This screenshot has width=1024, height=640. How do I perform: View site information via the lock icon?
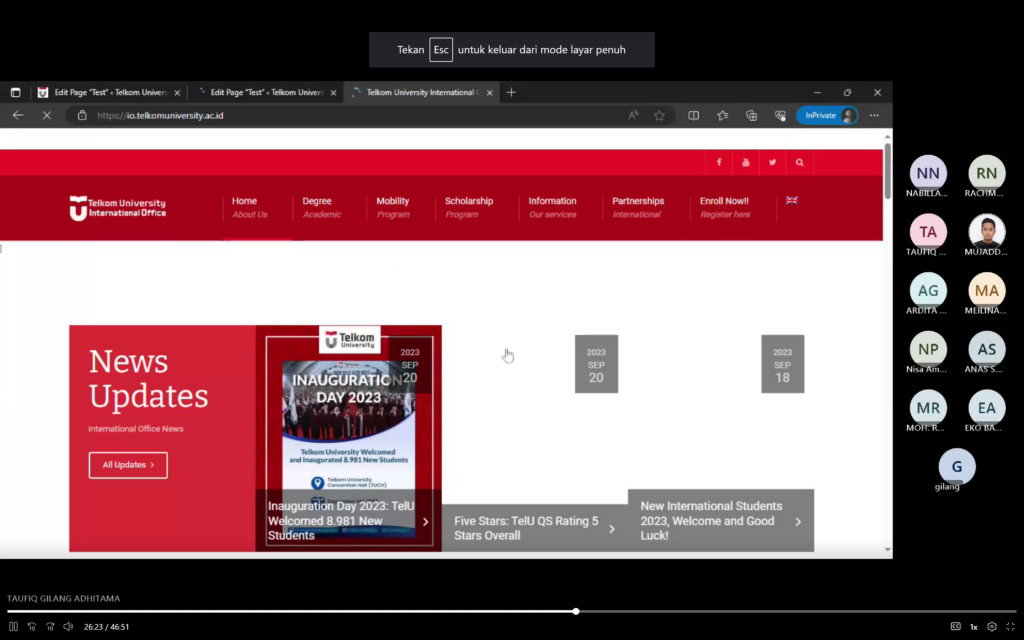tap(82, 116)
